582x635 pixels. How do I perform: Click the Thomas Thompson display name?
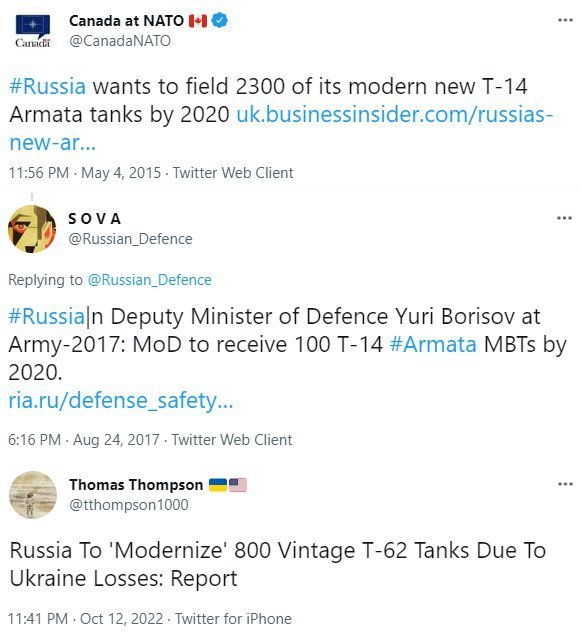click(x=136, y=485)
